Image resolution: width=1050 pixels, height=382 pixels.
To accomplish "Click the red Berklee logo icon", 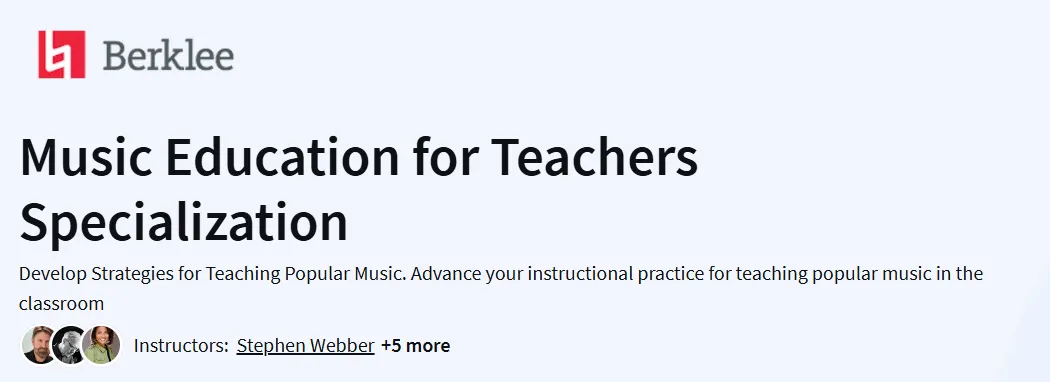I will [x=62, y=54].
